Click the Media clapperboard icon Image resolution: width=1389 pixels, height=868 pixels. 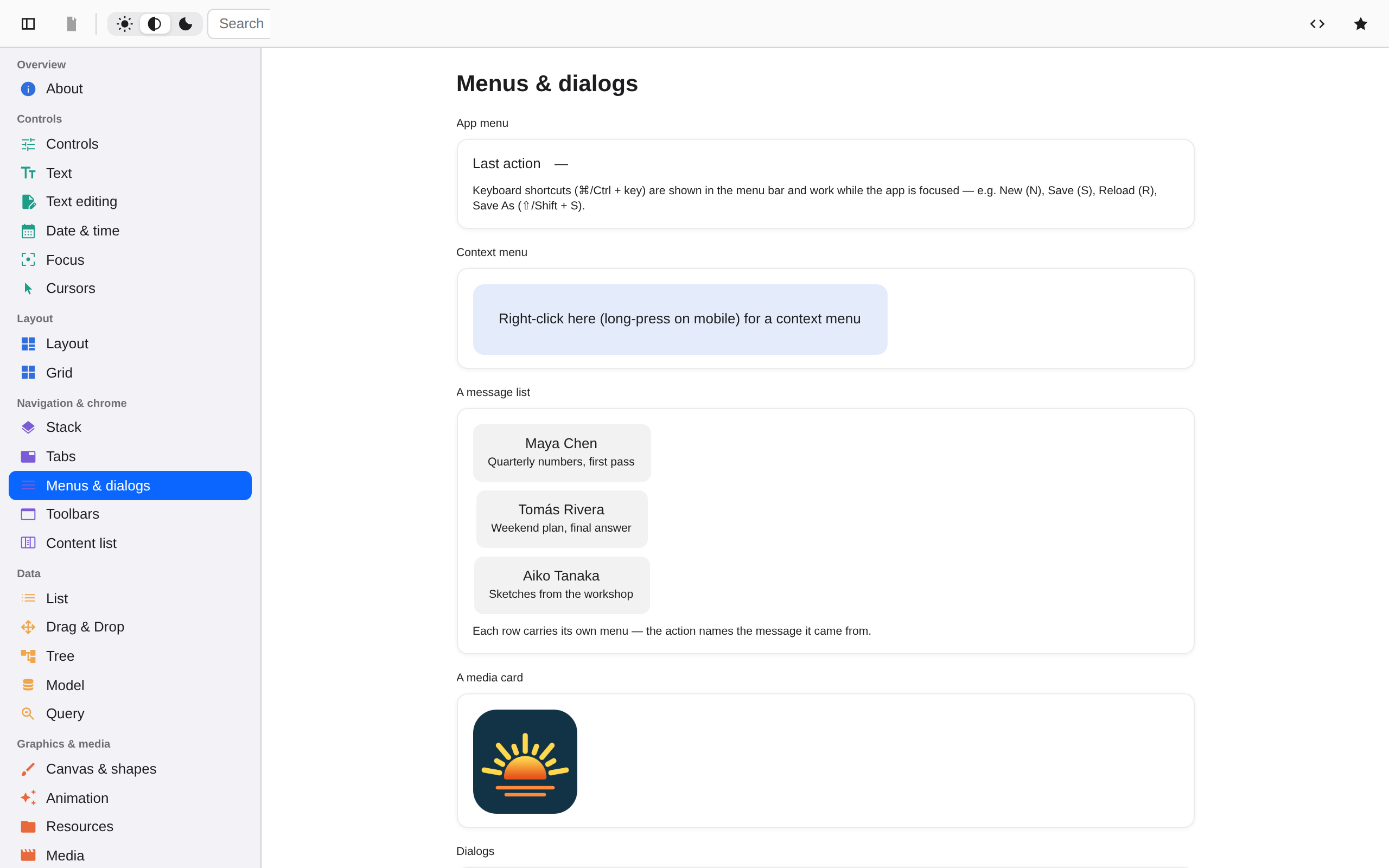(28, 856)
